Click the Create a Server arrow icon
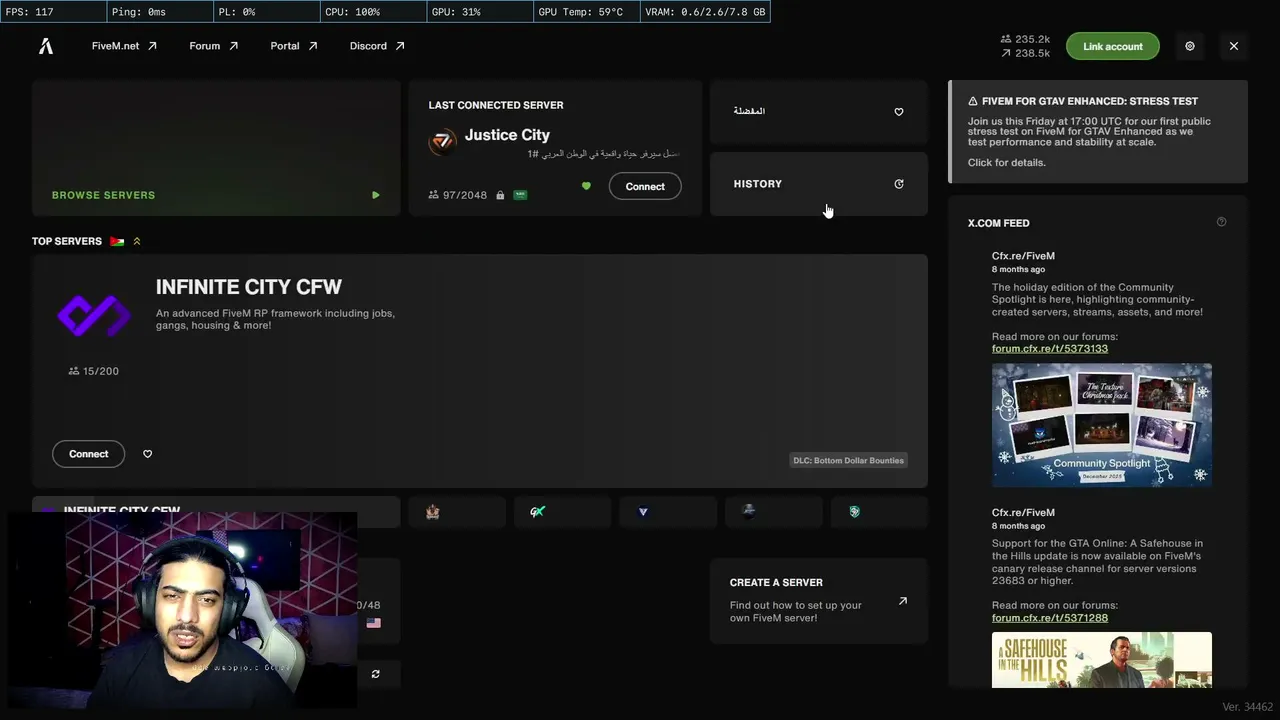The image size is (1280, 720). tap(903, 601)
